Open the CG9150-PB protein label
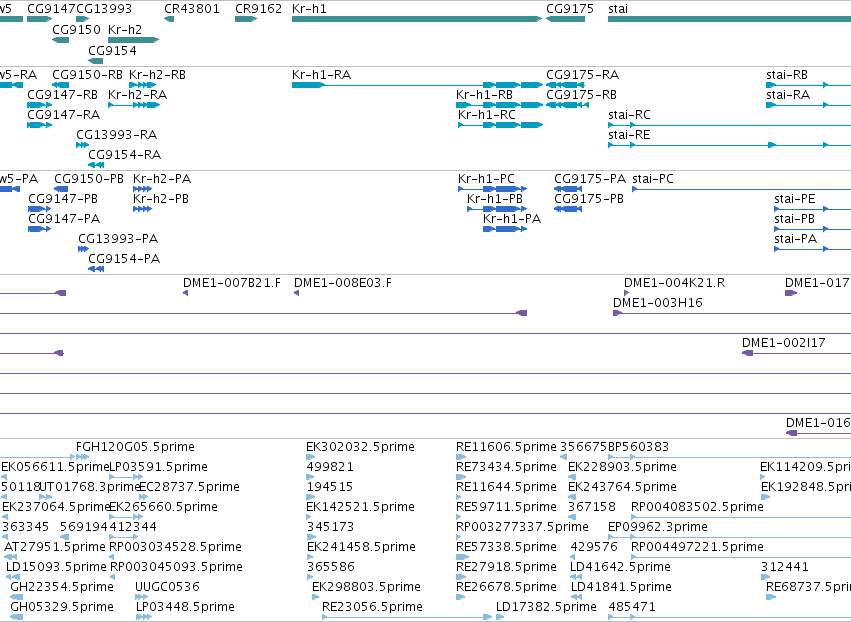The height and width of the screenshot is (622, 851). pyautogui.click(x=89, y=179)
